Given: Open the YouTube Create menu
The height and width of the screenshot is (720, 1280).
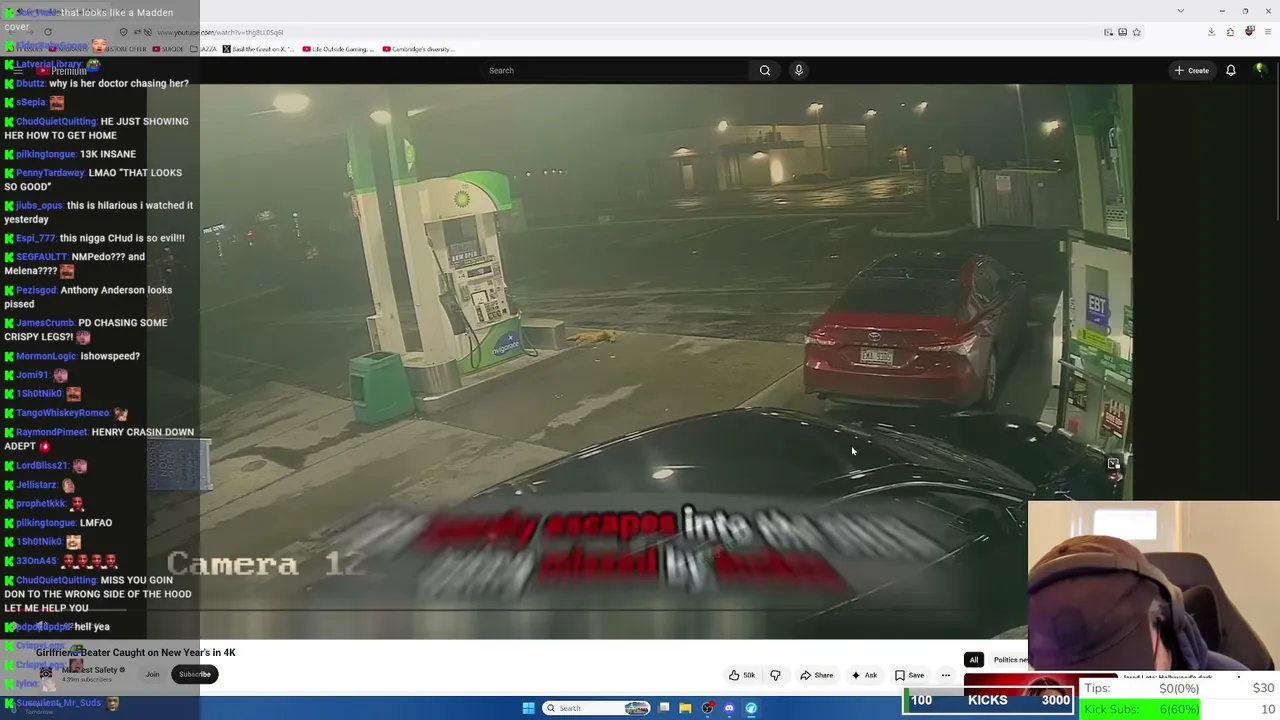Looking at the screenshot, I should tap(1192, 70).
